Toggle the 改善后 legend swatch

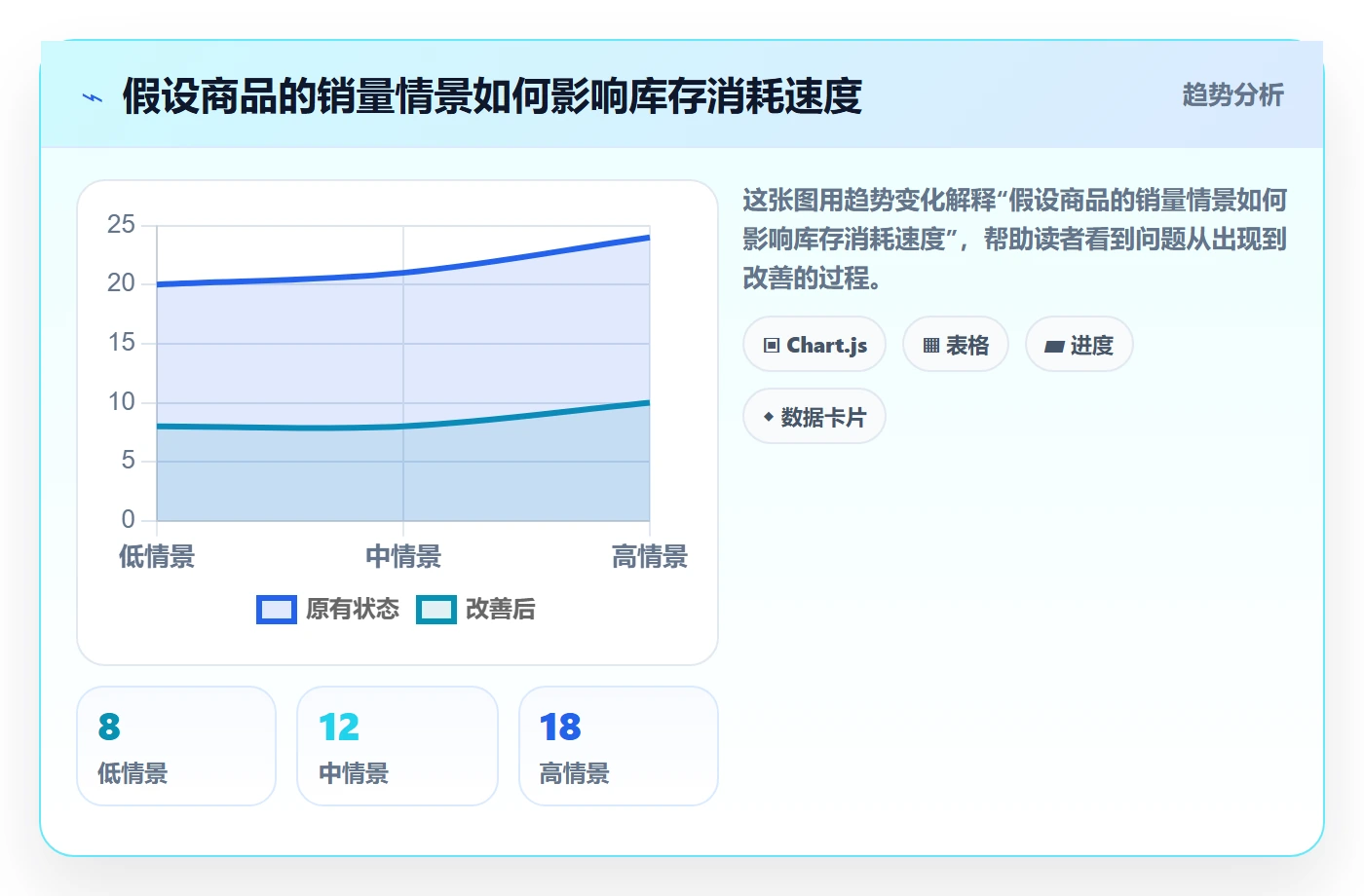(436, 610)
